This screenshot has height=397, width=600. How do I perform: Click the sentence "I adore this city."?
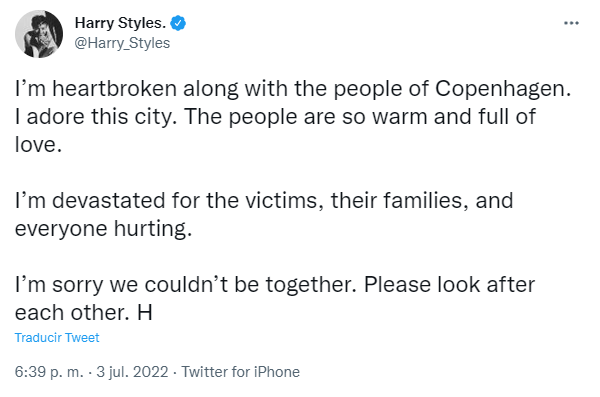[96, 117]
